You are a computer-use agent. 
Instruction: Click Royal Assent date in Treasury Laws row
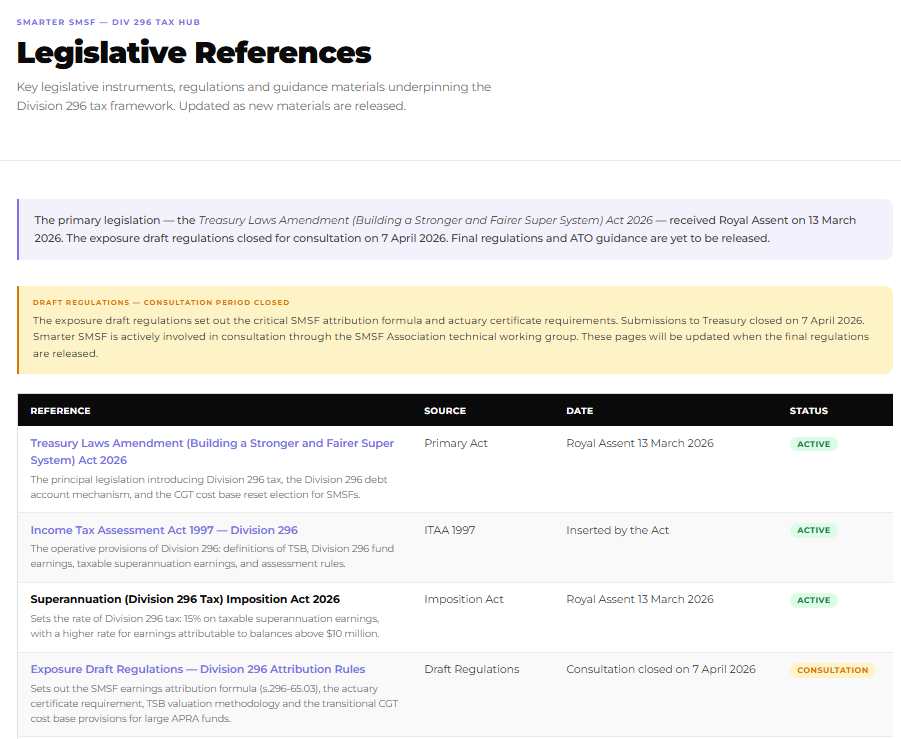(x=640, y=443)
